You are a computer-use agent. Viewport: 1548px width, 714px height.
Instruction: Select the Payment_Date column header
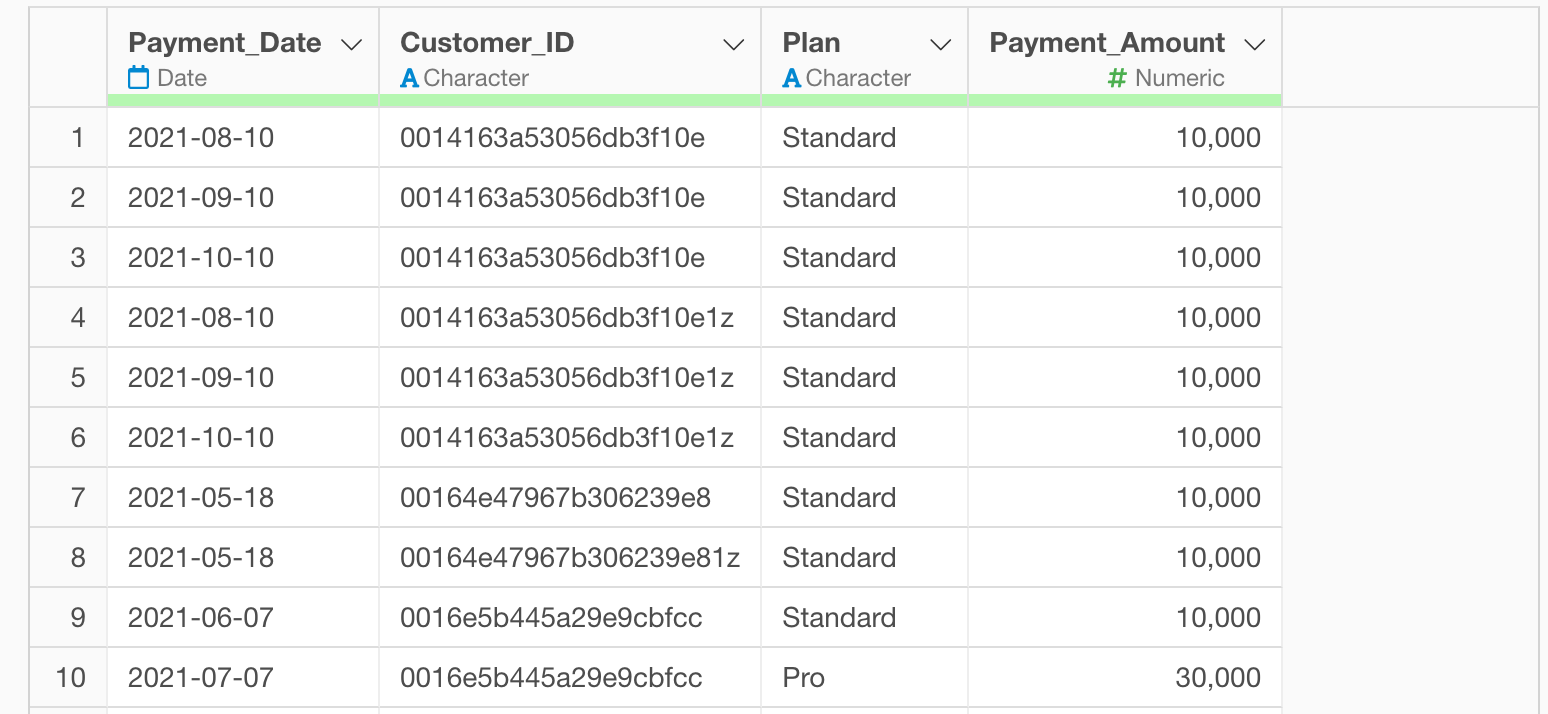225,43
